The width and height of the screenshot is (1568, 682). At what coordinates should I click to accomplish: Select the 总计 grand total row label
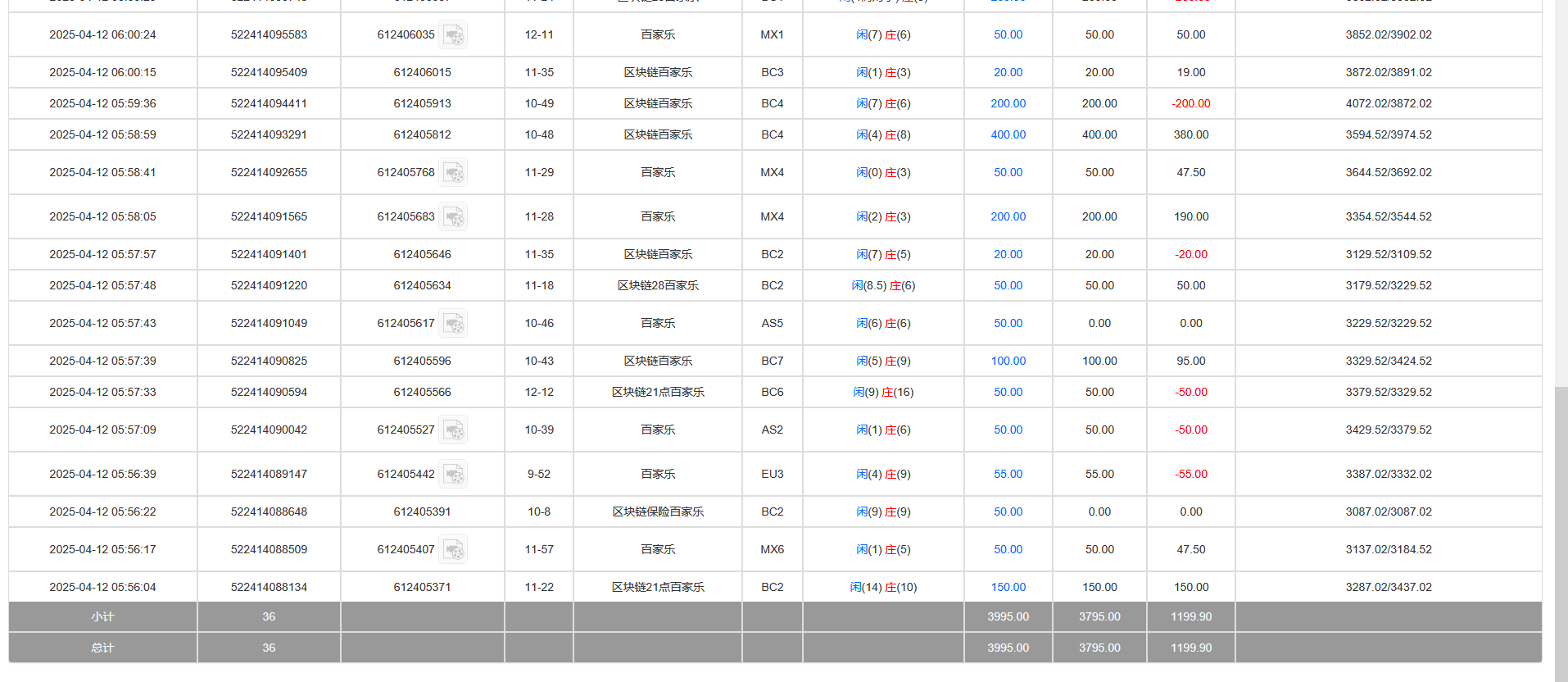tap(102, 648)
